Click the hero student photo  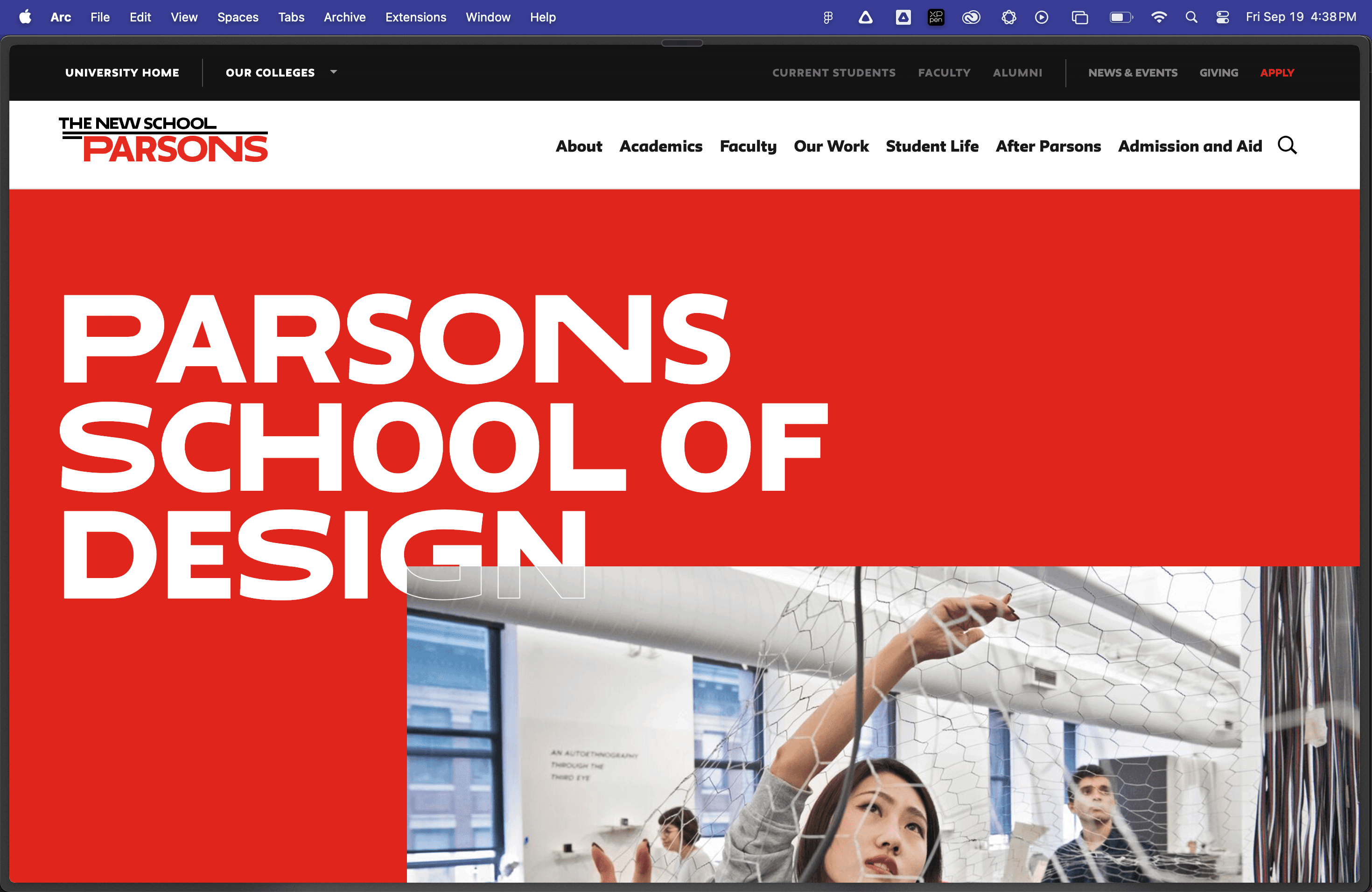pos(882,726)
